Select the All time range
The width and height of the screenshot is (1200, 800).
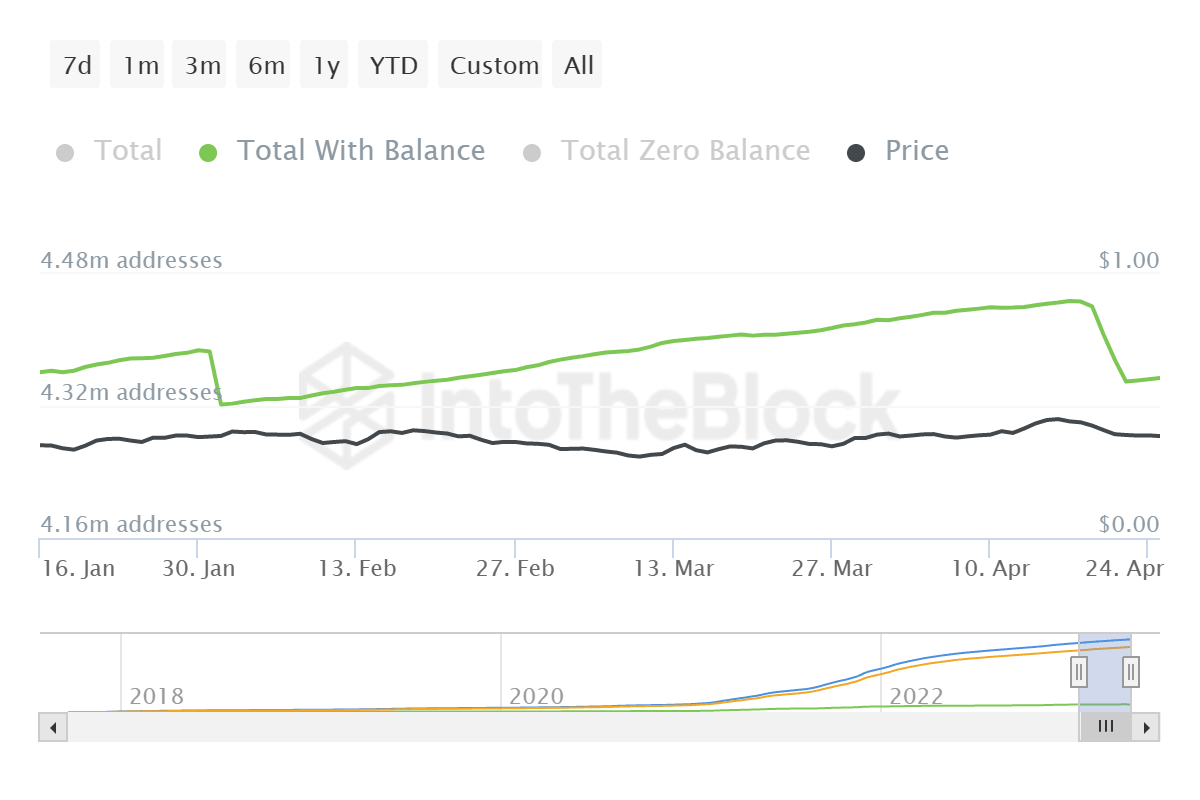pos(577,64)
